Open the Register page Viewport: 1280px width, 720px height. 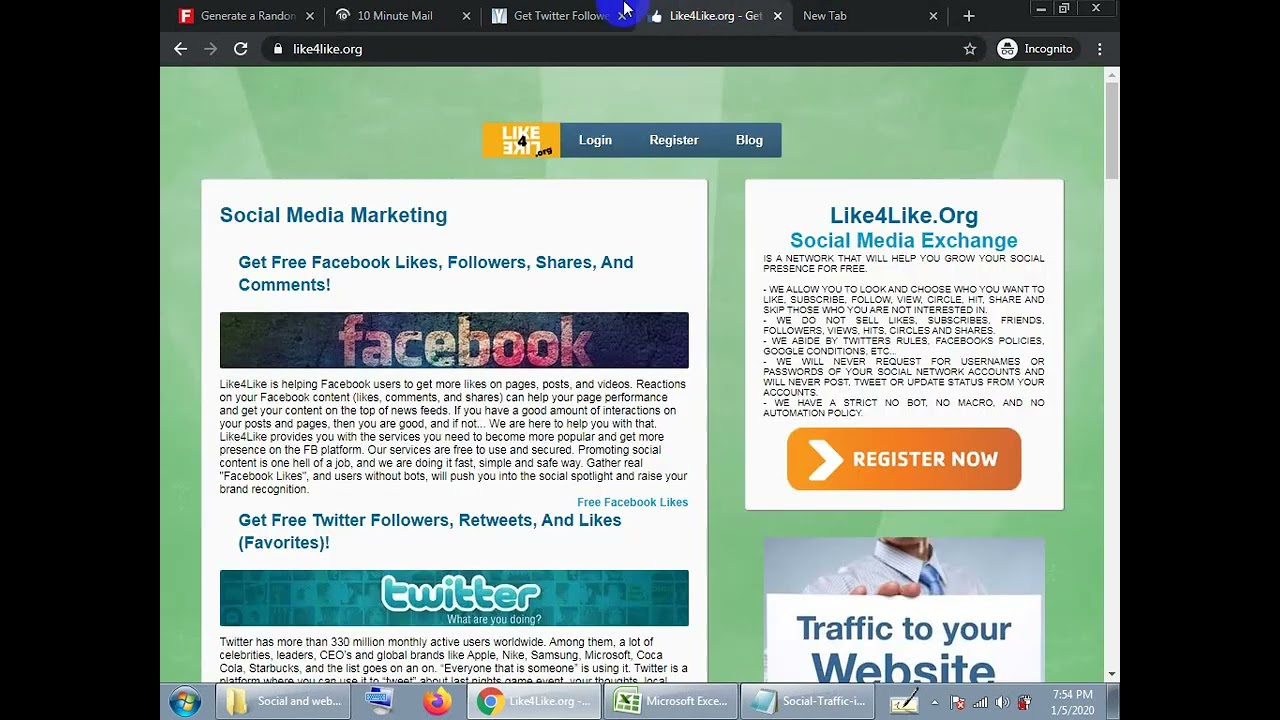click(x=674, y=140)
